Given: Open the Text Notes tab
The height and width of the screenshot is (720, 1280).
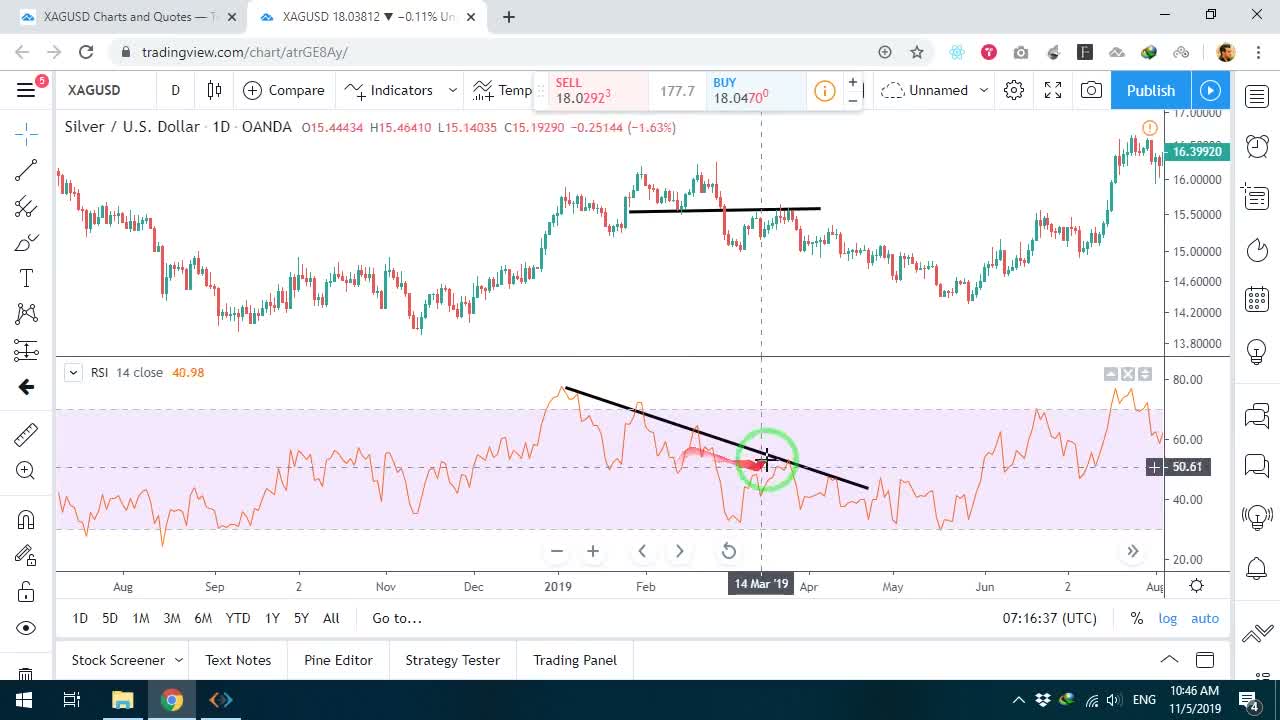Looking at the screenshot, I should (x=238, y=660).
